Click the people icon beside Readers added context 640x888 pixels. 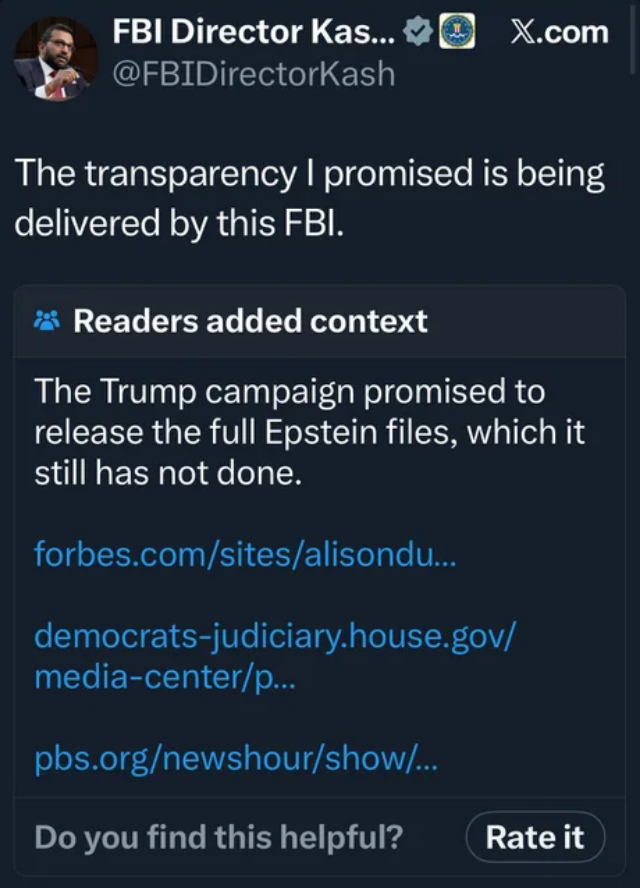tap(47, 321)
